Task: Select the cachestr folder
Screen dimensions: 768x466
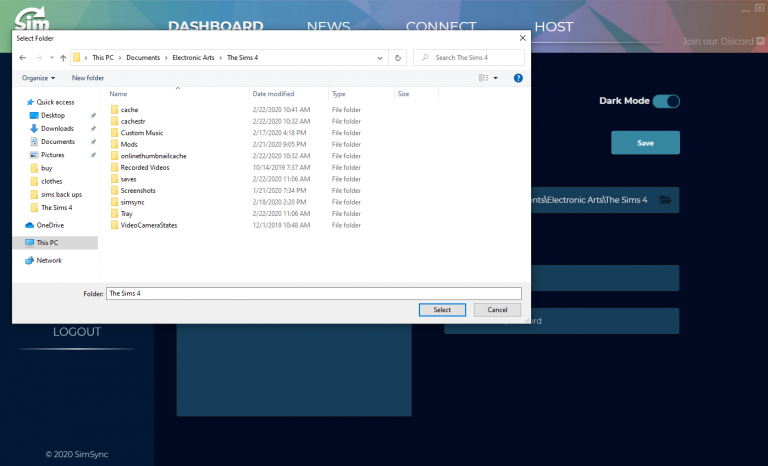Action: coord(133,121)
